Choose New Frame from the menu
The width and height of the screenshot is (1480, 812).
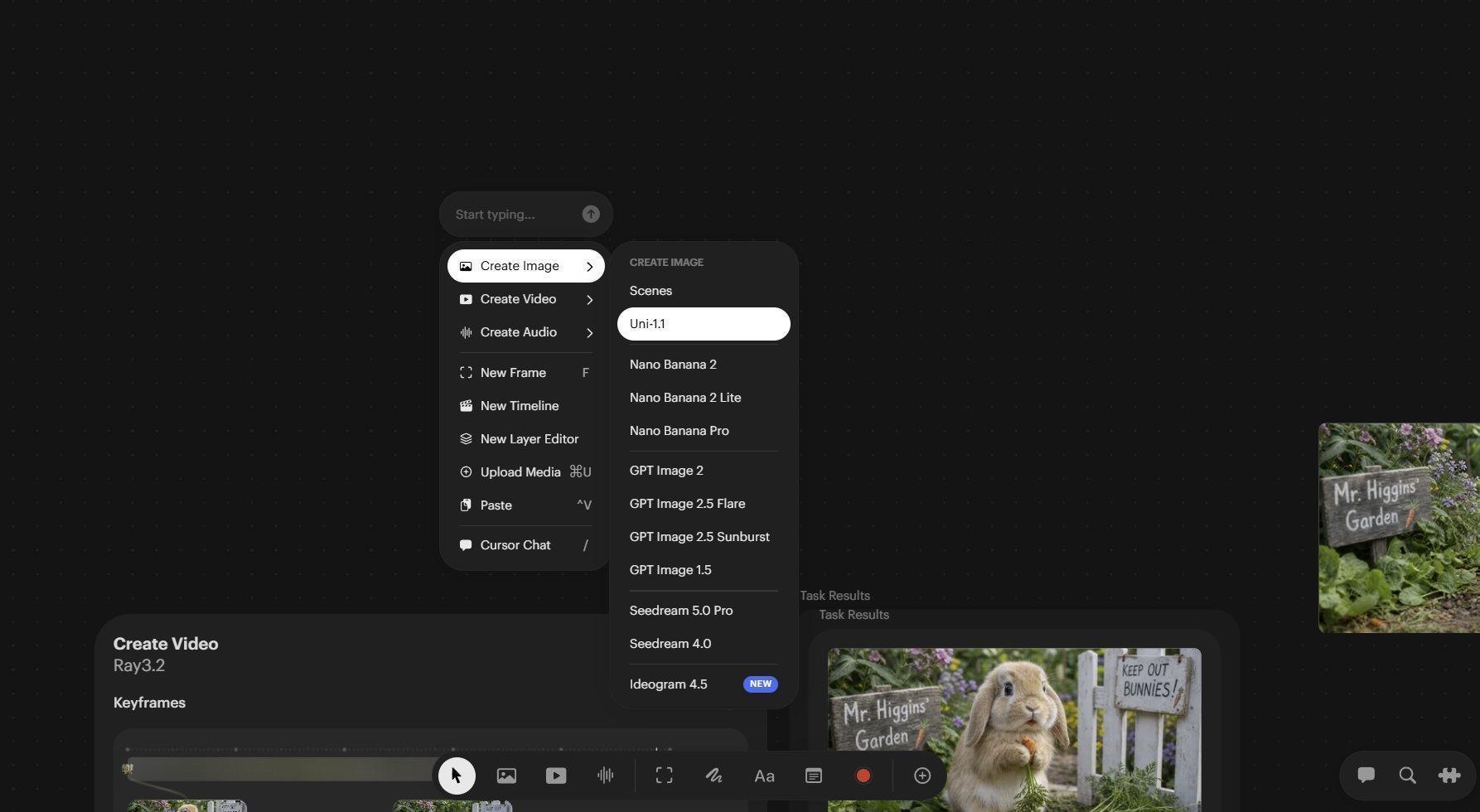(526, 373)
